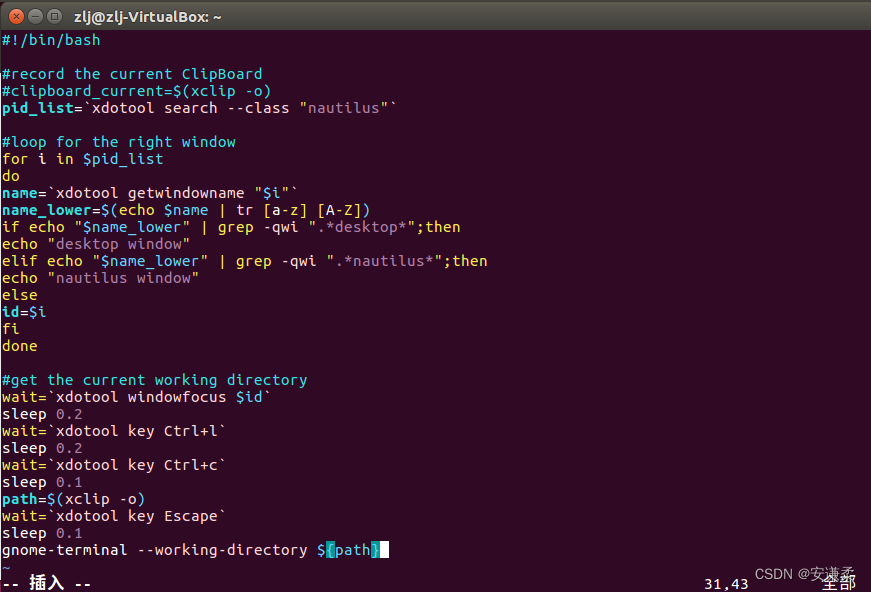Click the 'xdotool key Ctrl+c' line
871x592 pixels.
point(114,465)
